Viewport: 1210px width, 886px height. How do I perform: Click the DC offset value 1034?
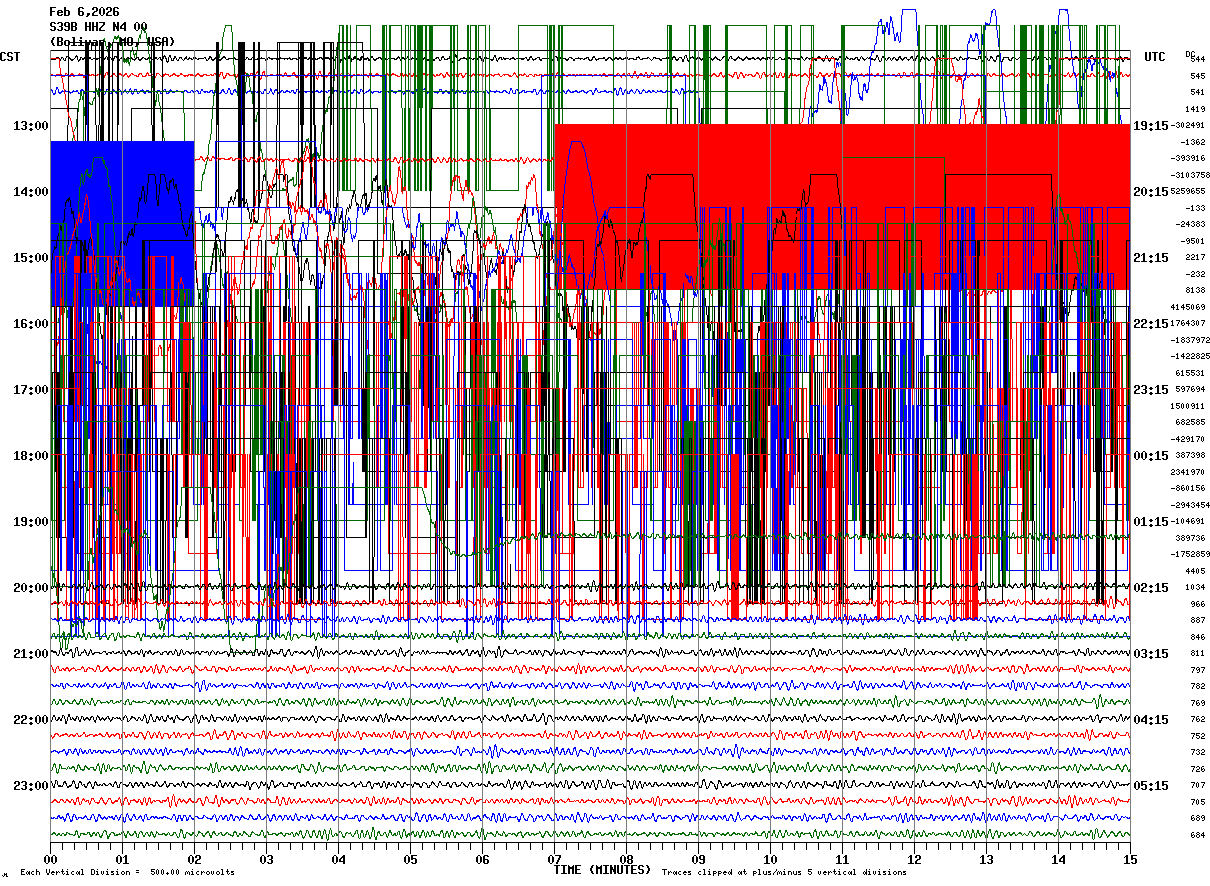click(x=1197, y=587)
